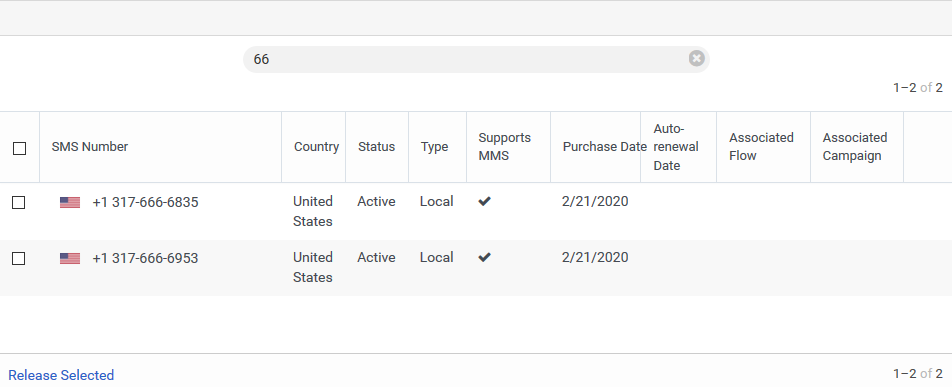
Task: Click the US flag beside +1 317-666-6835
Action: [x=70, y=202]
